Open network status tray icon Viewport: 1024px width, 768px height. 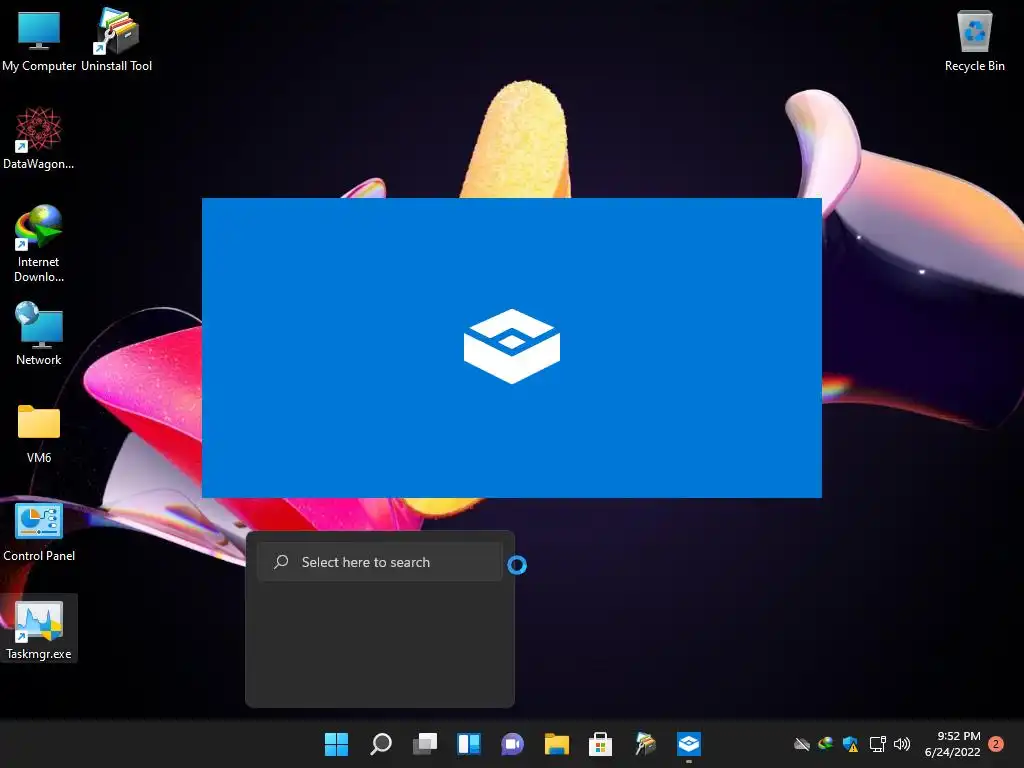coord(877,744)
